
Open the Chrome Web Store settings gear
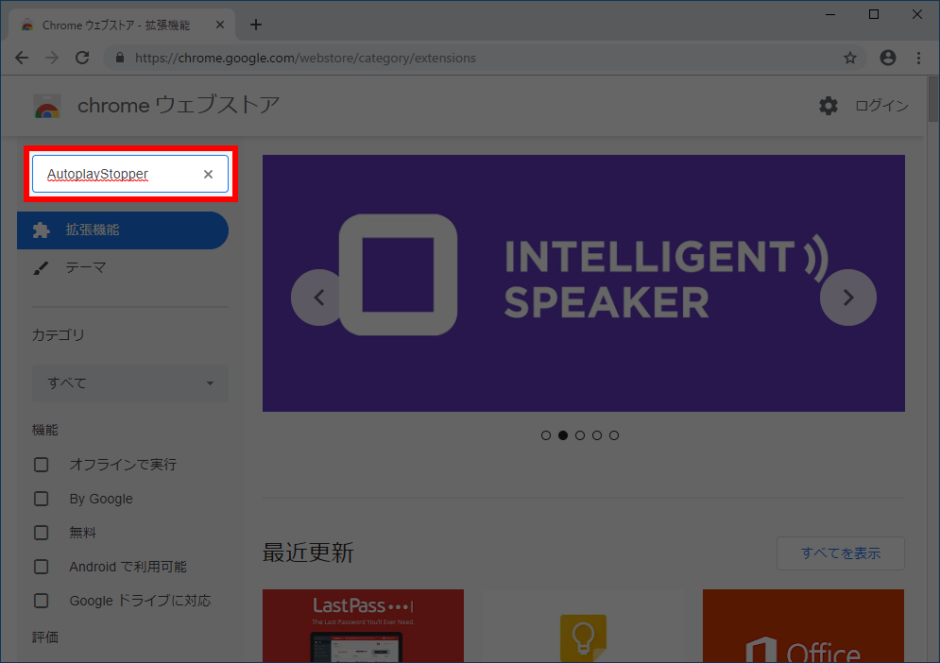(x=828, y=104)
